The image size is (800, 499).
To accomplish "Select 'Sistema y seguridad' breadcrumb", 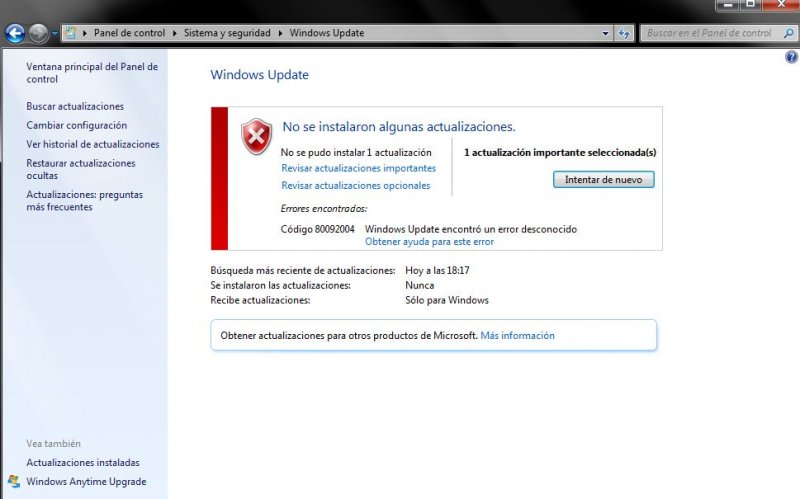I will pyautogui.click(x=227, y=33).
